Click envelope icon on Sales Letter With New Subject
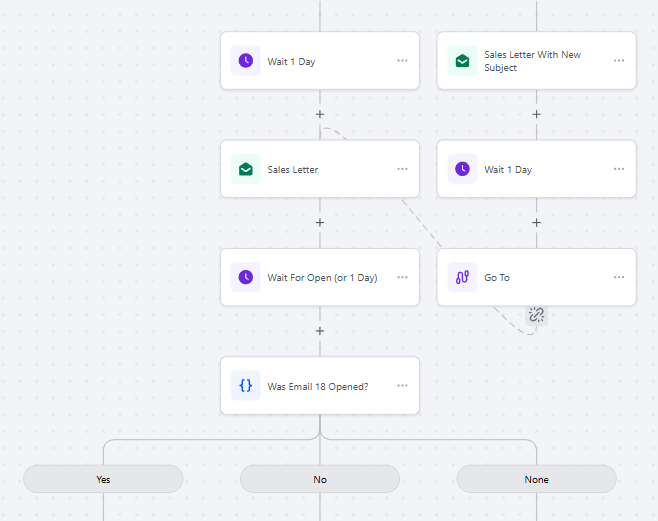 click(x=462, y=61)
